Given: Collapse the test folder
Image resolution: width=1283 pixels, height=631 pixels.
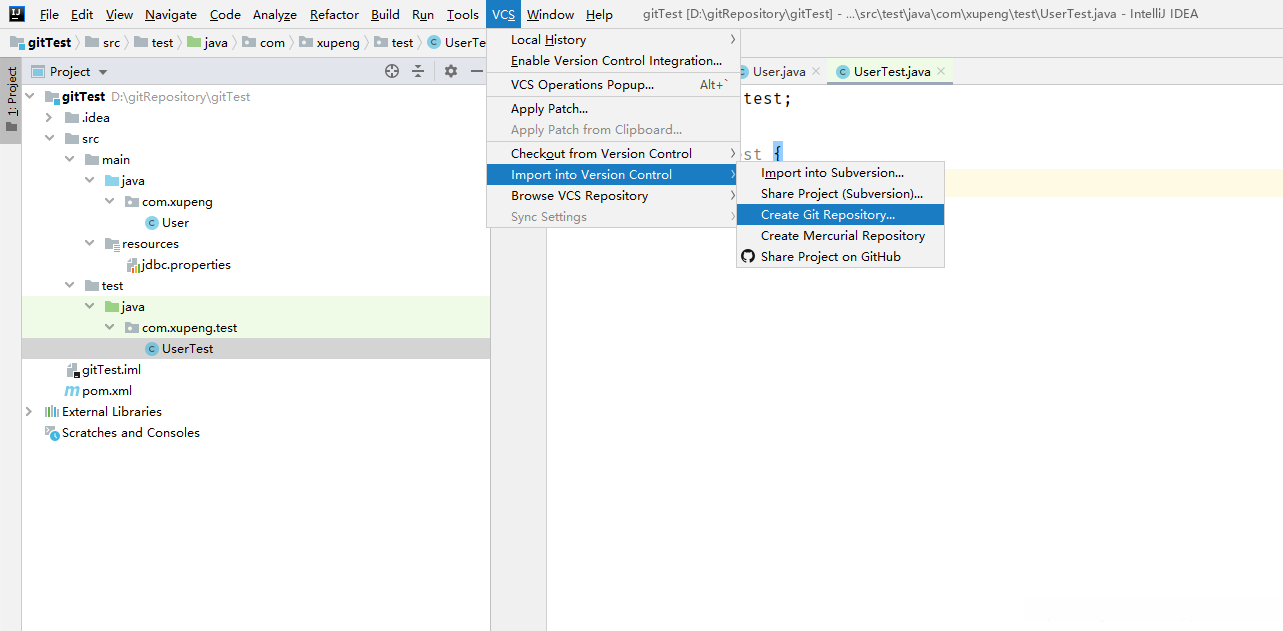Looking at the screenshot, I should point(69,286).
